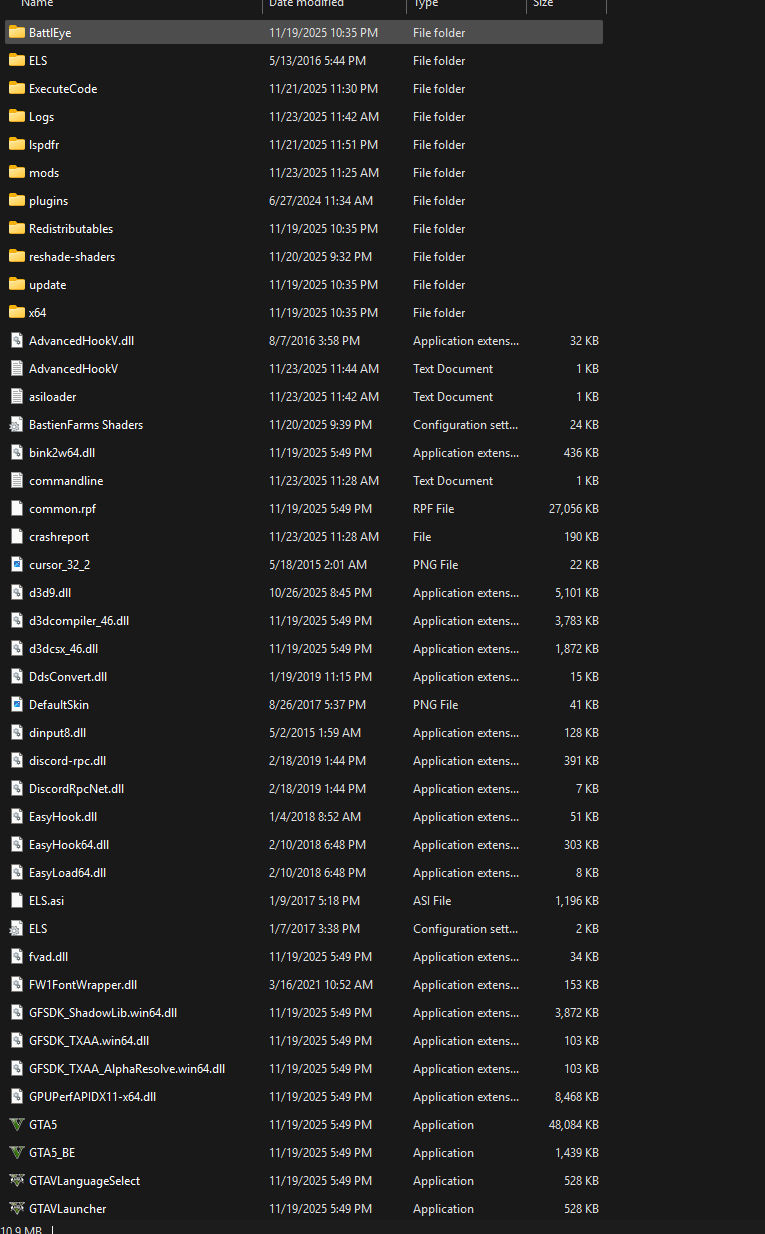Select the discord-rpc.dll file name

tap(67, 761)
